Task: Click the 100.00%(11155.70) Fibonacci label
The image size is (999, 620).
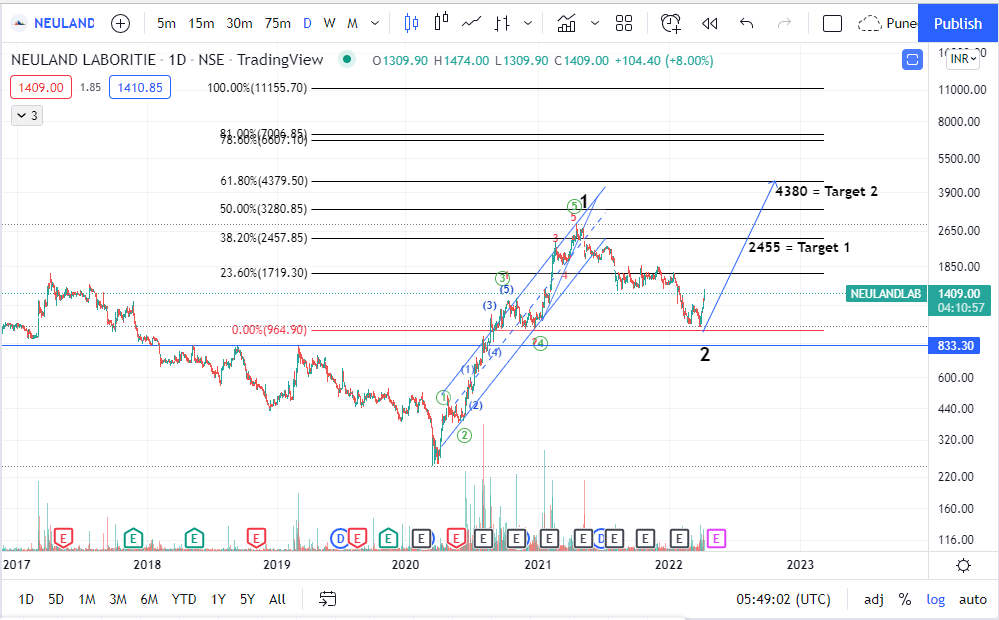Action: [257, 88]
